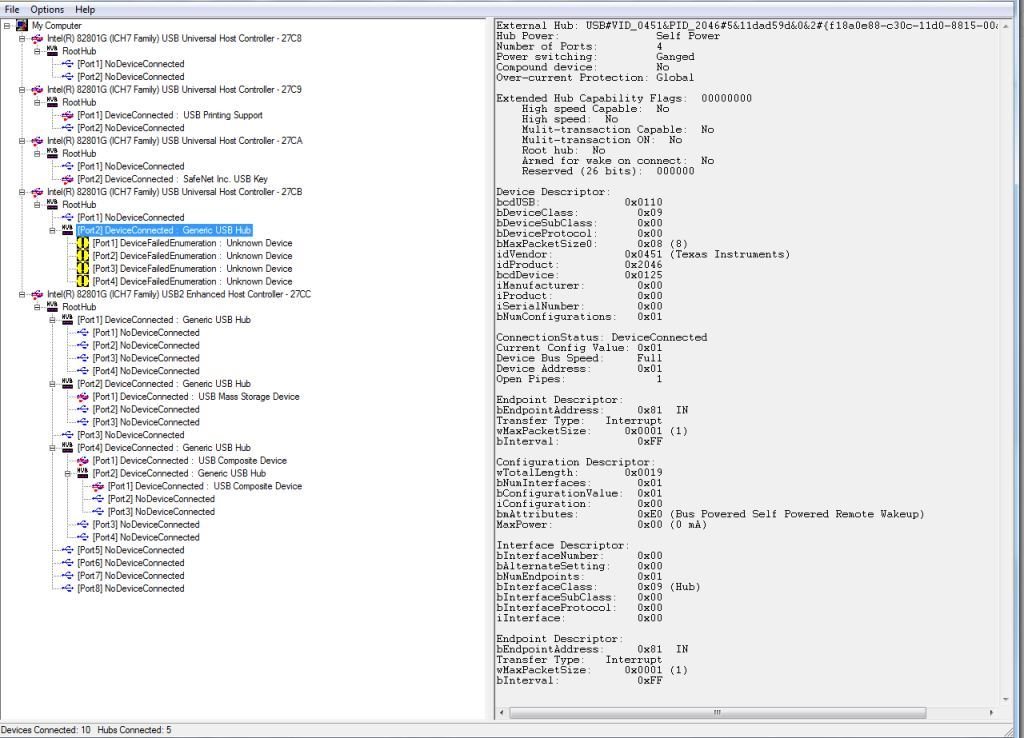The height and width of the screenshot is (738, 1024).
Task: Collapse the 27C8 Universal Host Controller node
Action: [22, 39]
